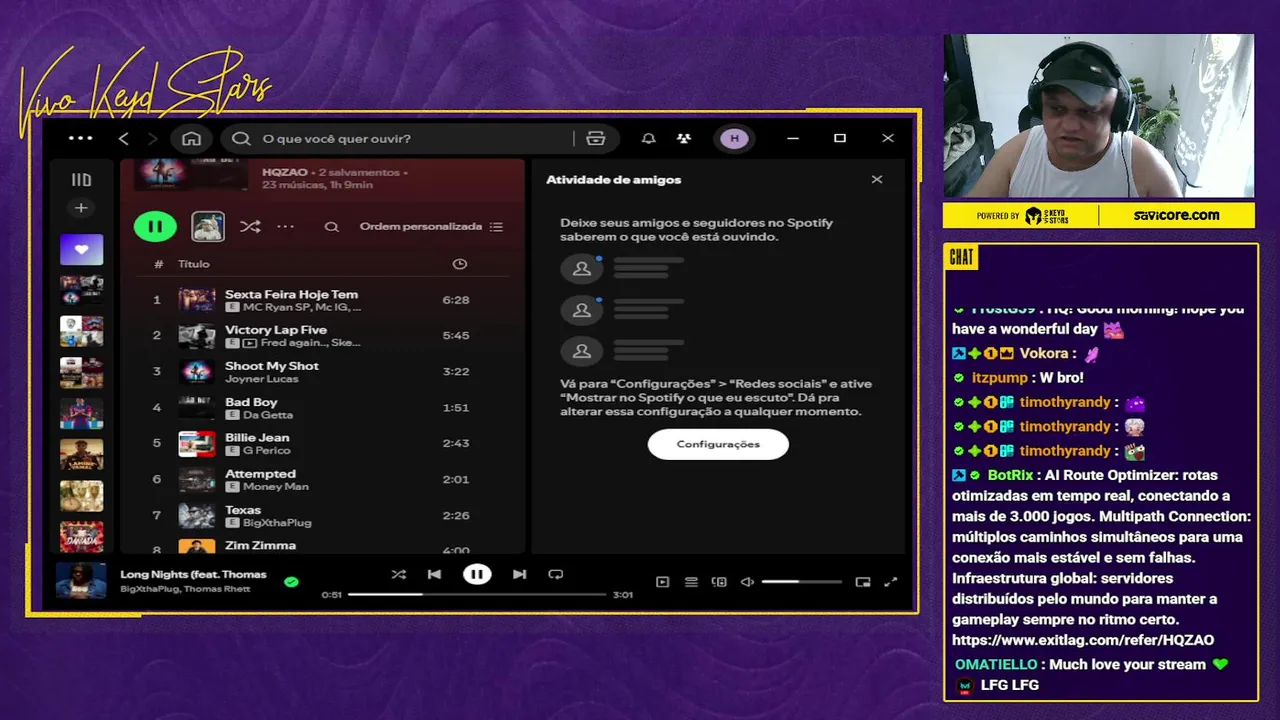Pause the playlist with the green button
Screen dimensions: 1280x720
pos(155,227)
